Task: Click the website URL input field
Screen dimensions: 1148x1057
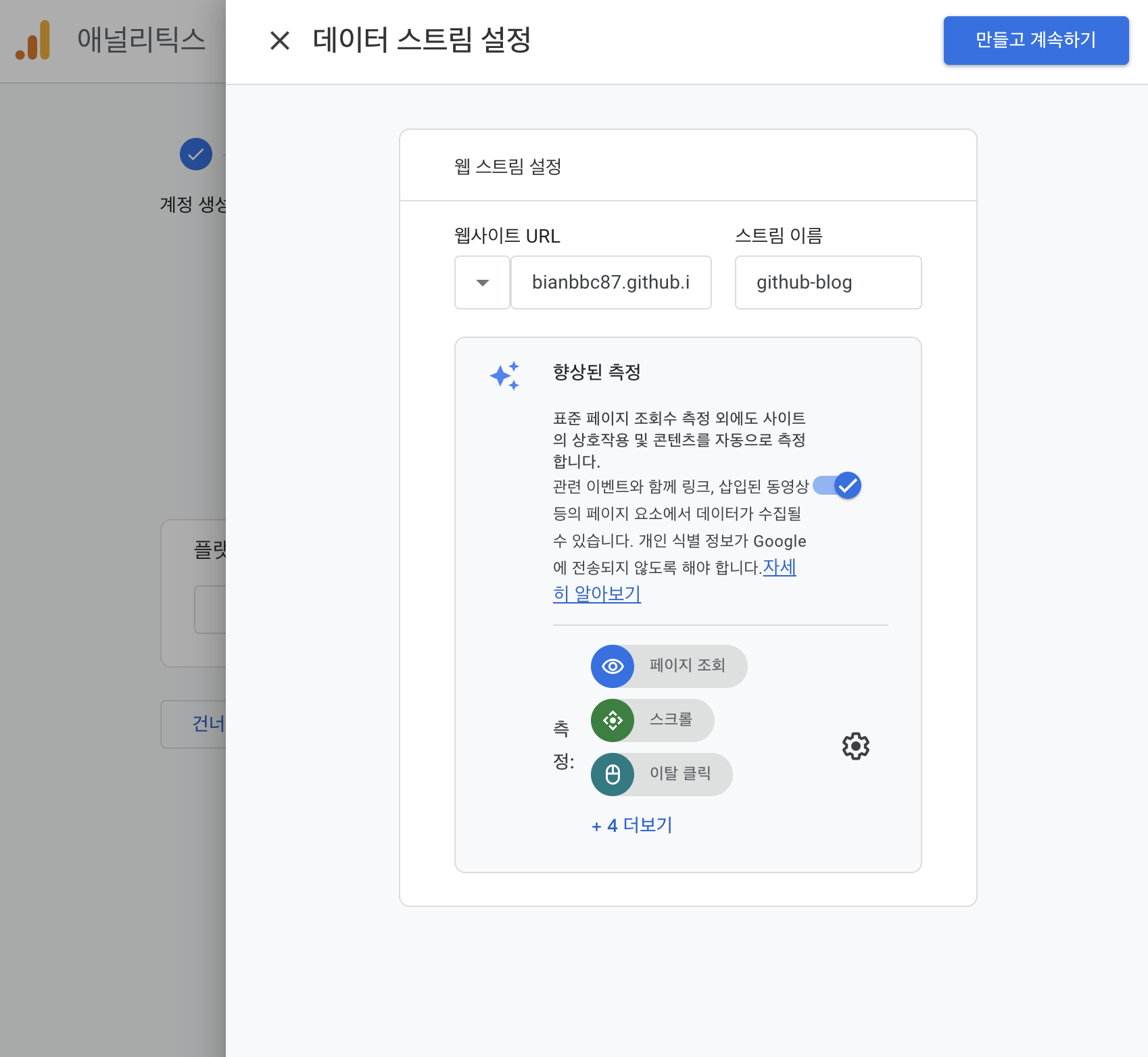Action: tap(611, 282)
